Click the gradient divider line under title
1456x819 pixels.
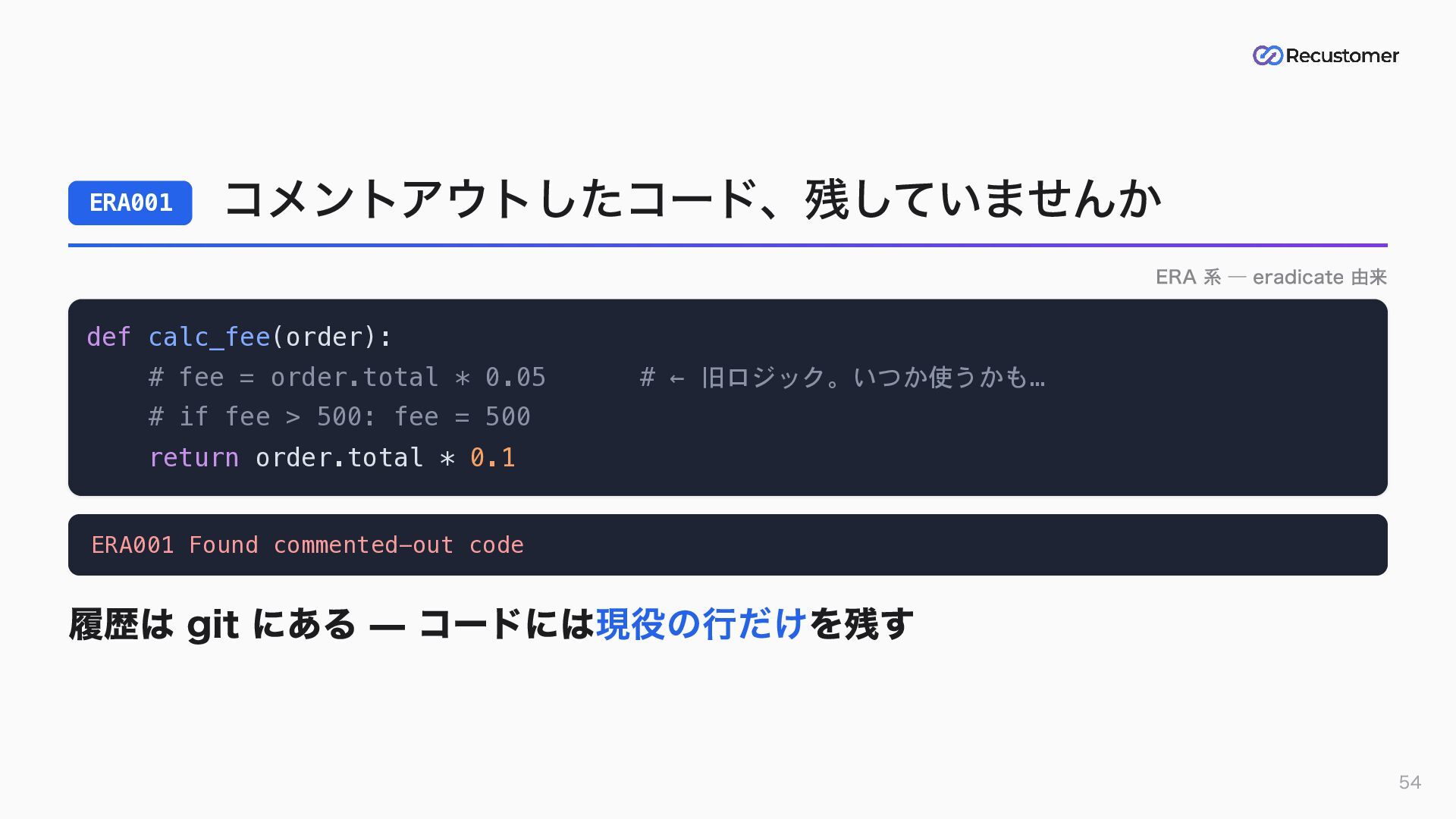728,245
